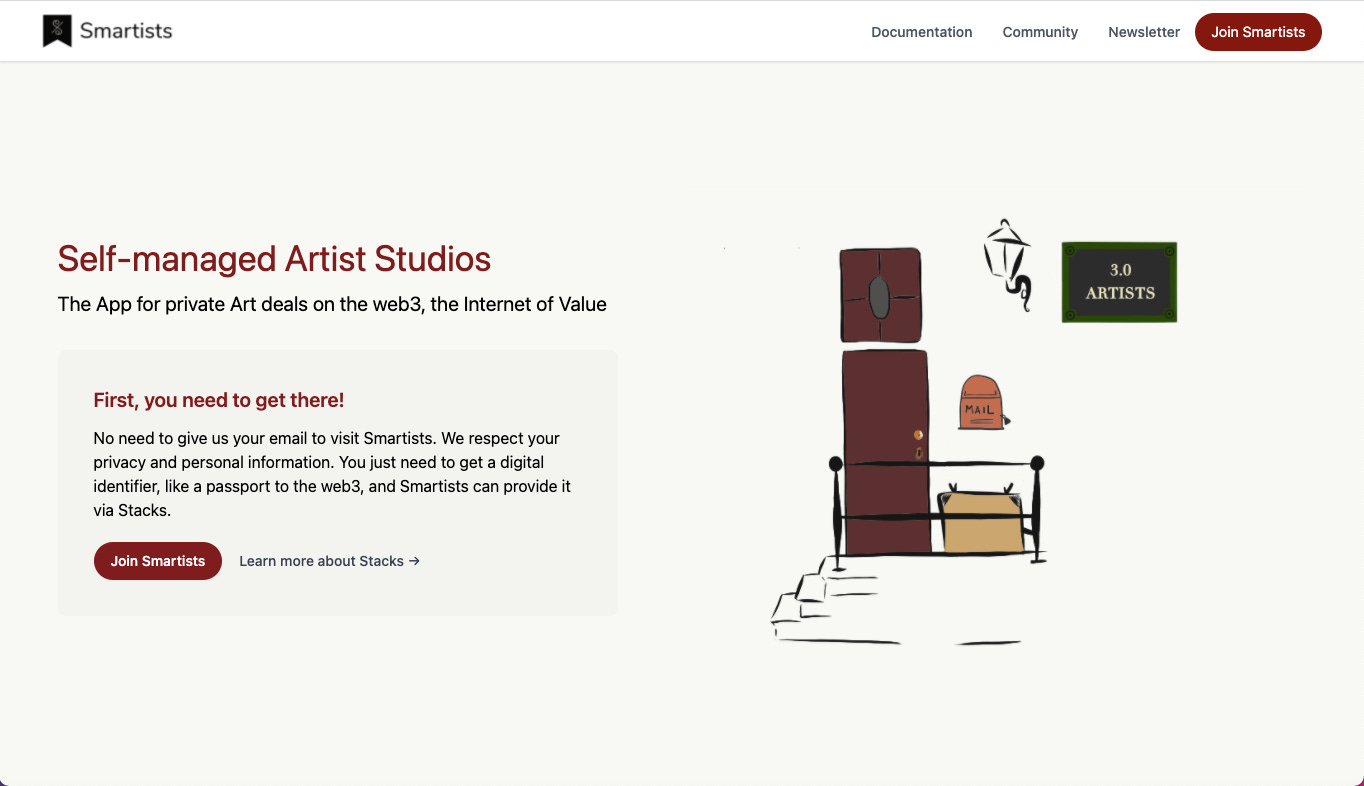
Task: Click the Smartists brand name in header
Action: click(126, 31)
